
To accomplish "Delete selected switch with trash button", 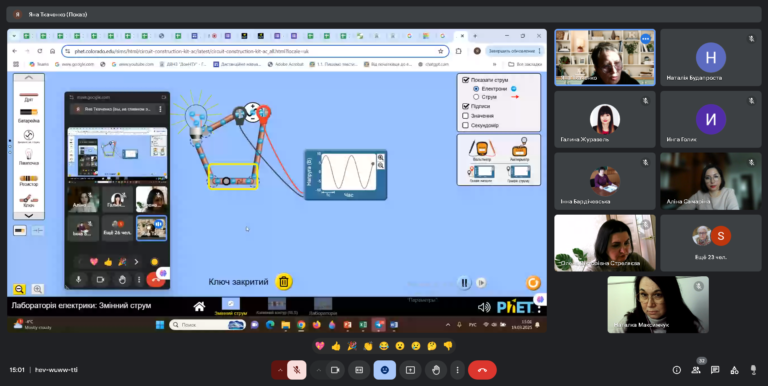I will (284, 282).
